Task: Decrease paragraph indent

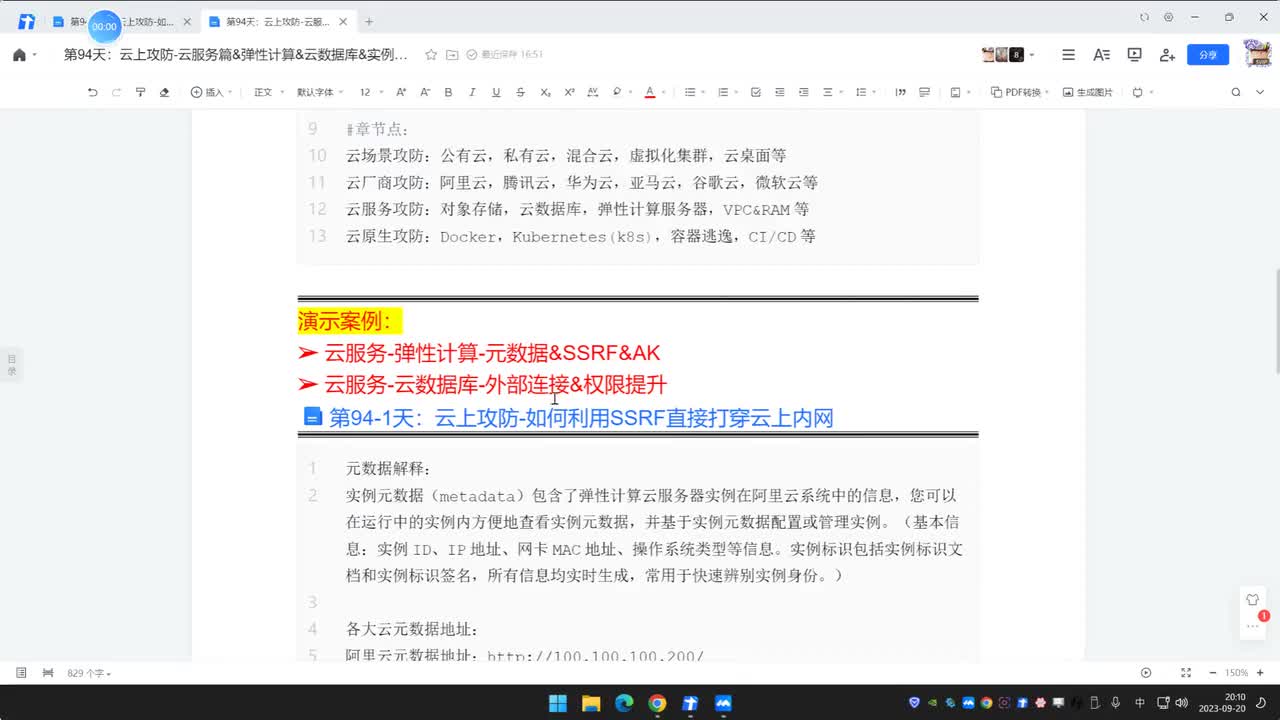Action: (x=780, y=92)
